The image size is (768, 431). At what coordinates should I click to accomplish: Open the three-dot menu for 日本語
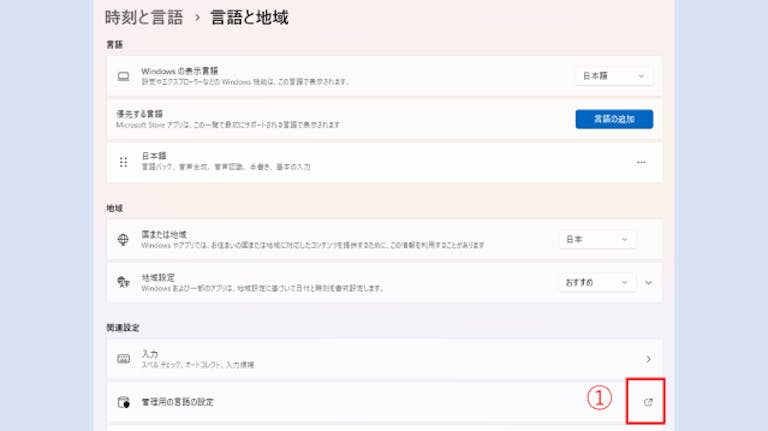[641, 162]
